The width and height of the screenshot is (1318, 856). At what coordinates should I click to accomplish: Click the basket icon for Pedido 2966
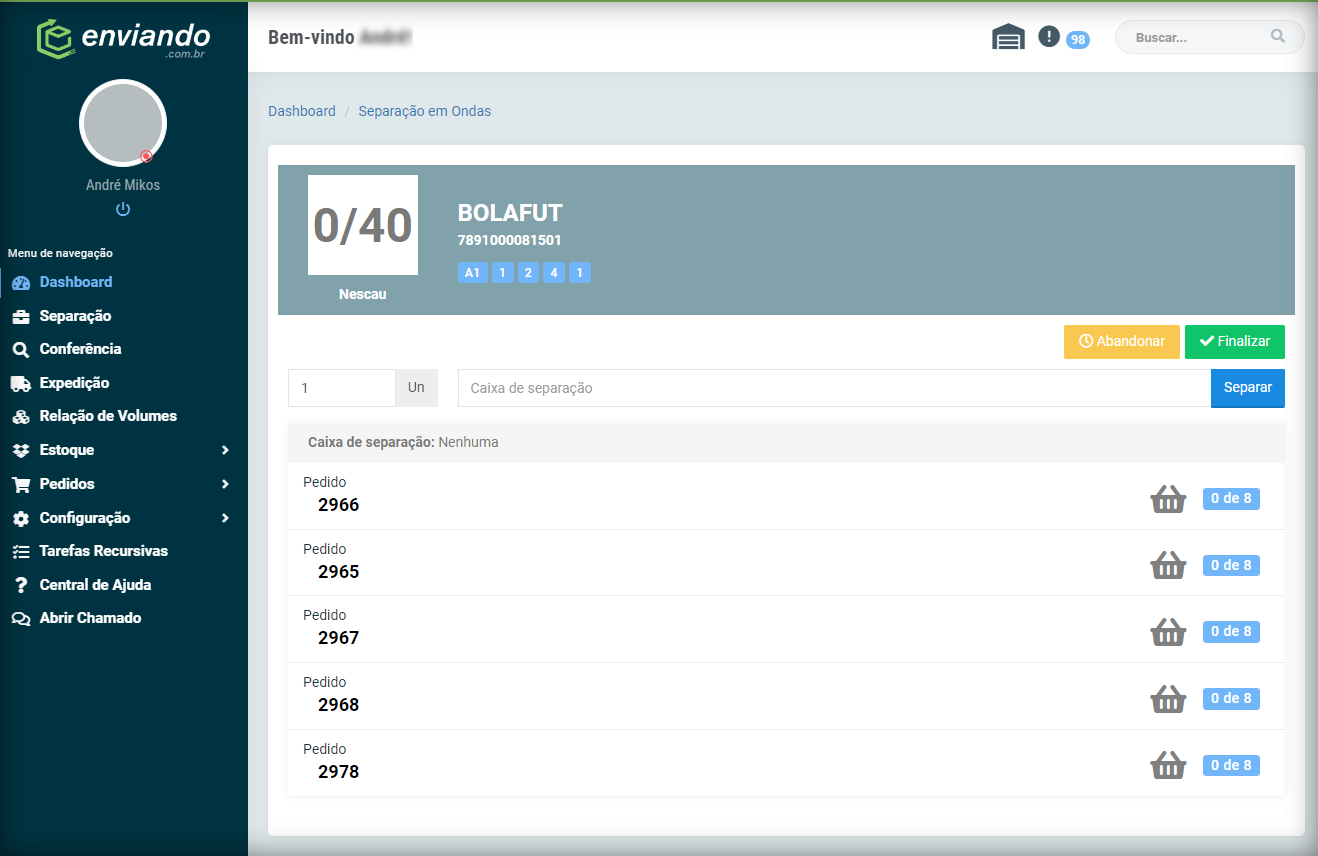(1168, 499)
